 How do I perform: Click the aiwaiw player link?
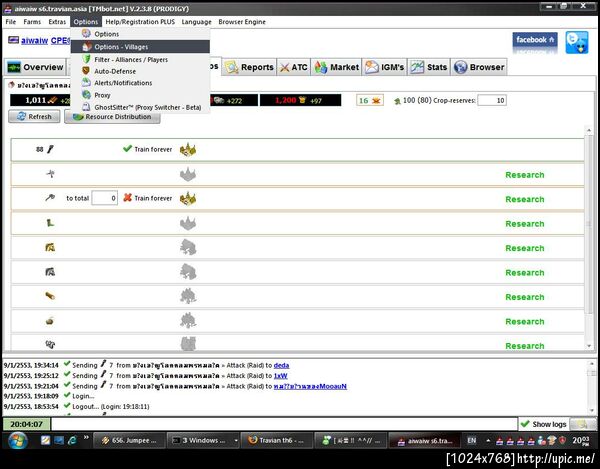[34, 40]
